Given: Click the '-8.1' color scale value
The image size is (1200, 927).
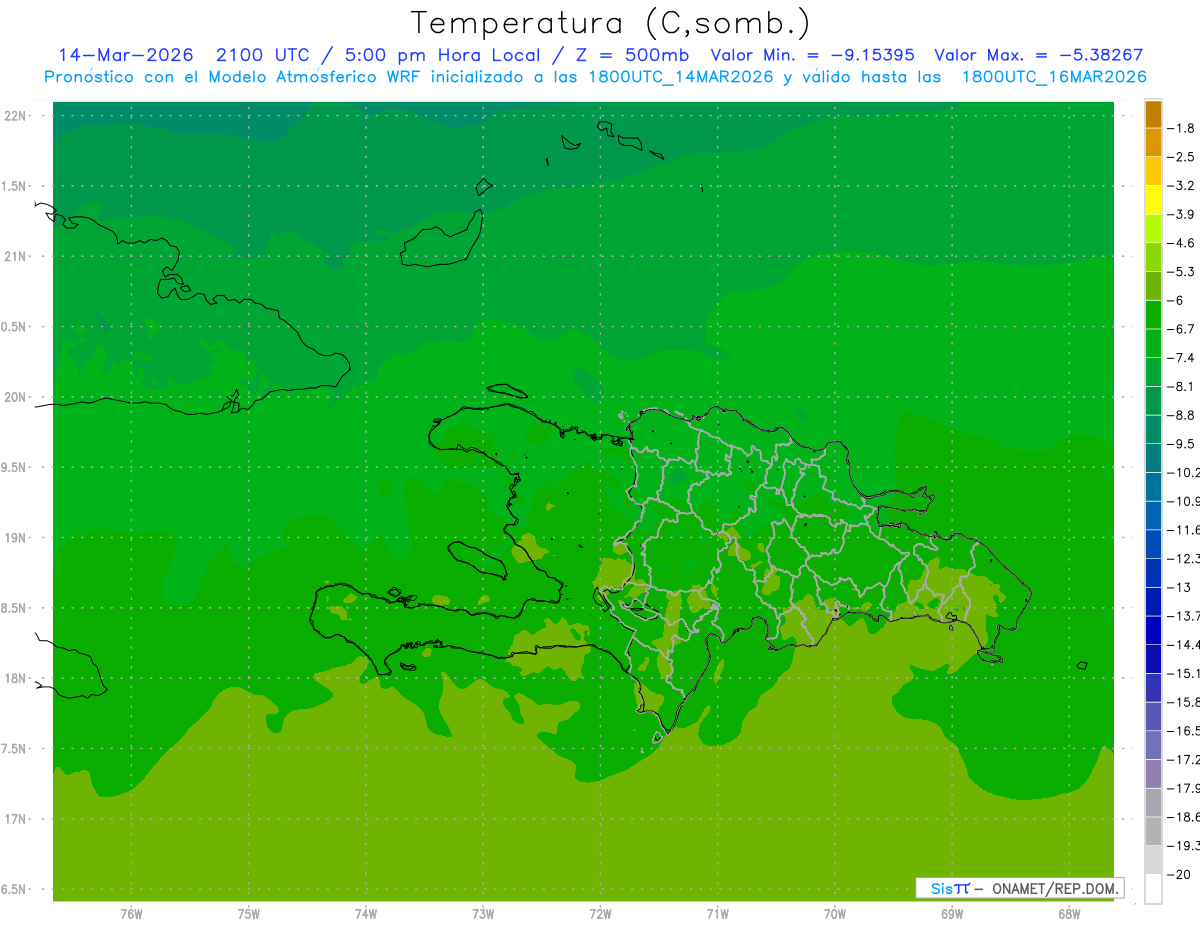Looking at the screenshot, I should (1182, 387).
